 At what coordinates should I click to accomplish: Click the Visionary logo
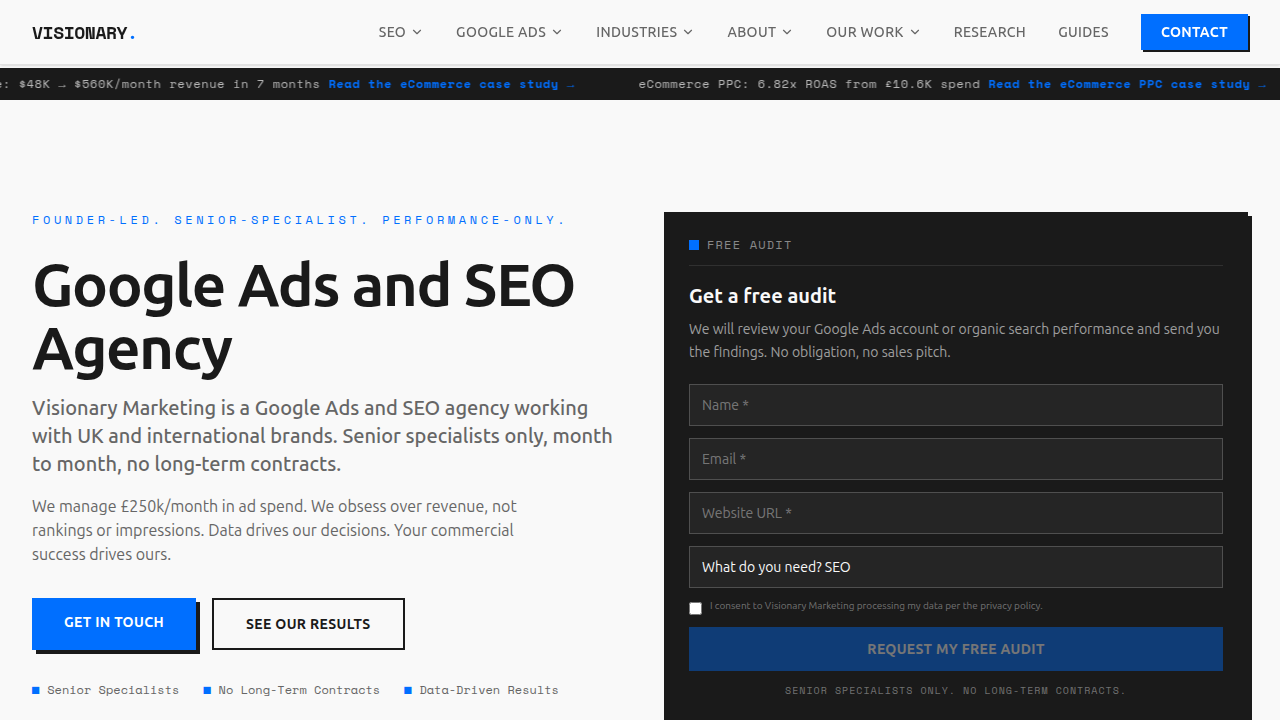84,33
